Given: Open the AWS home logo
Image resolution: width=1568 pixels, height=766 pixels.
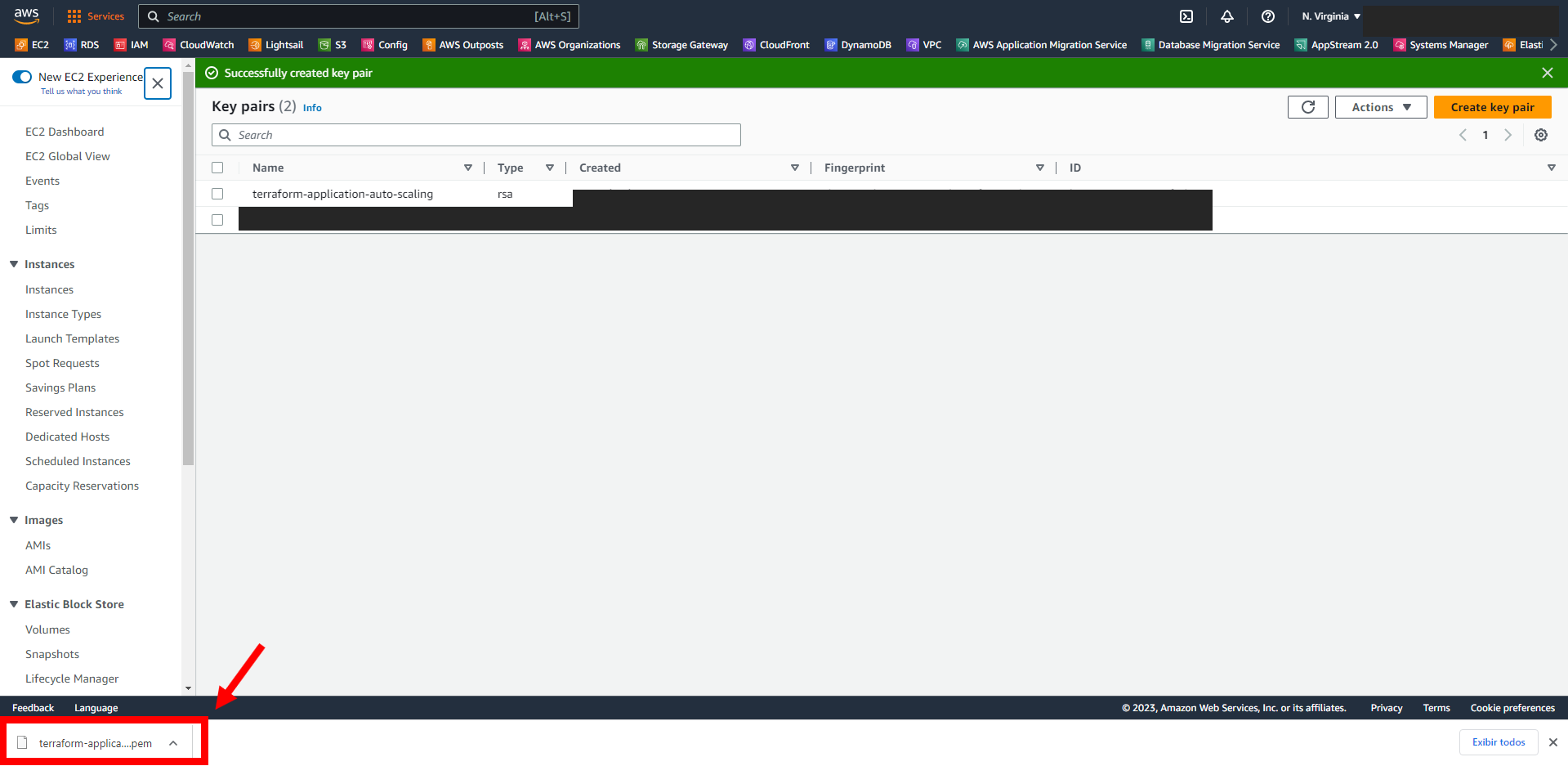Looking at the screenshot, I should 26,16.
